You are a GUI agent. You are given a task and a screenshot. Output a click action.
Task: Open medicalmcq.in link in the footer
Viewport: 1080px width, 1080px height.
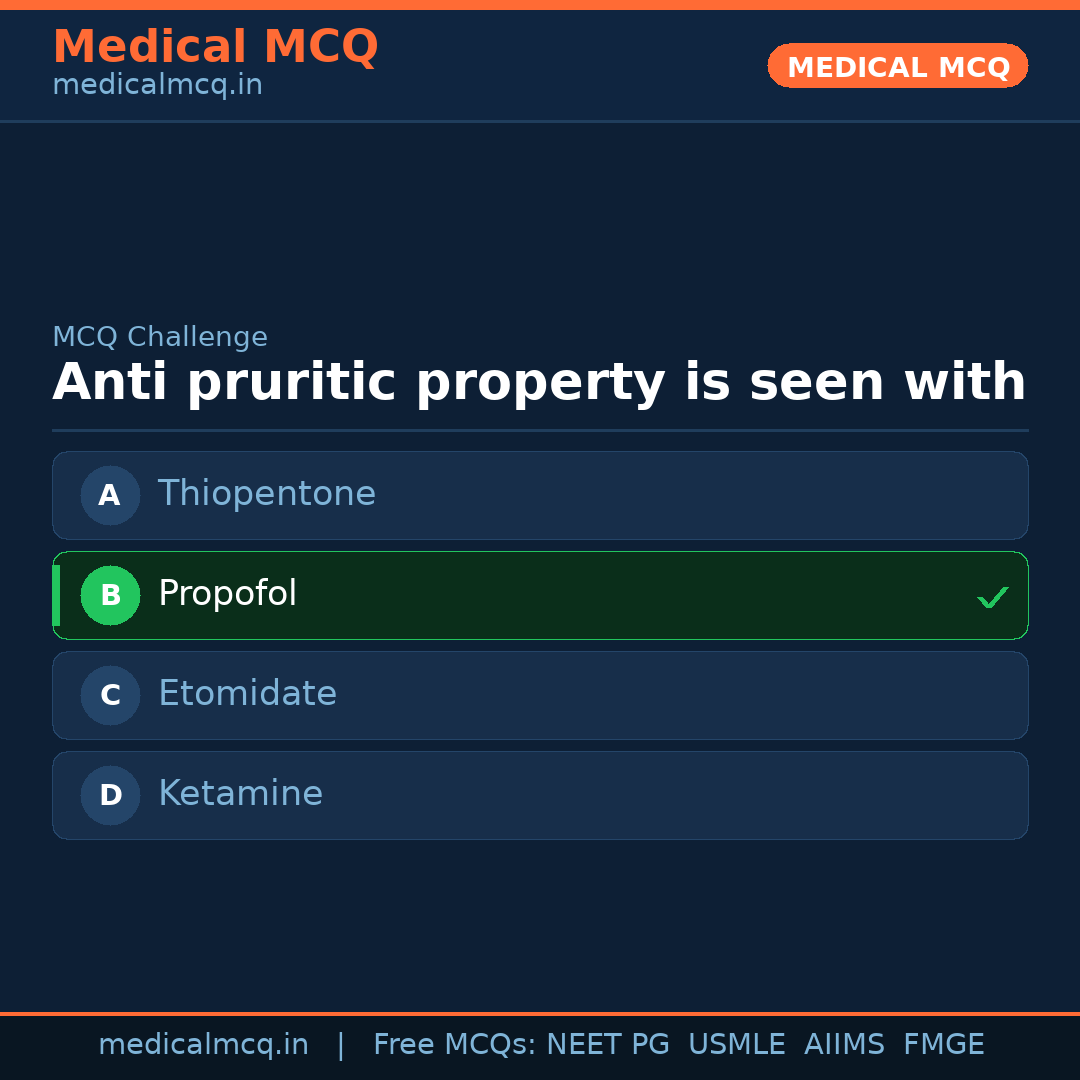pyautogui.click(x=203, y=1045)
